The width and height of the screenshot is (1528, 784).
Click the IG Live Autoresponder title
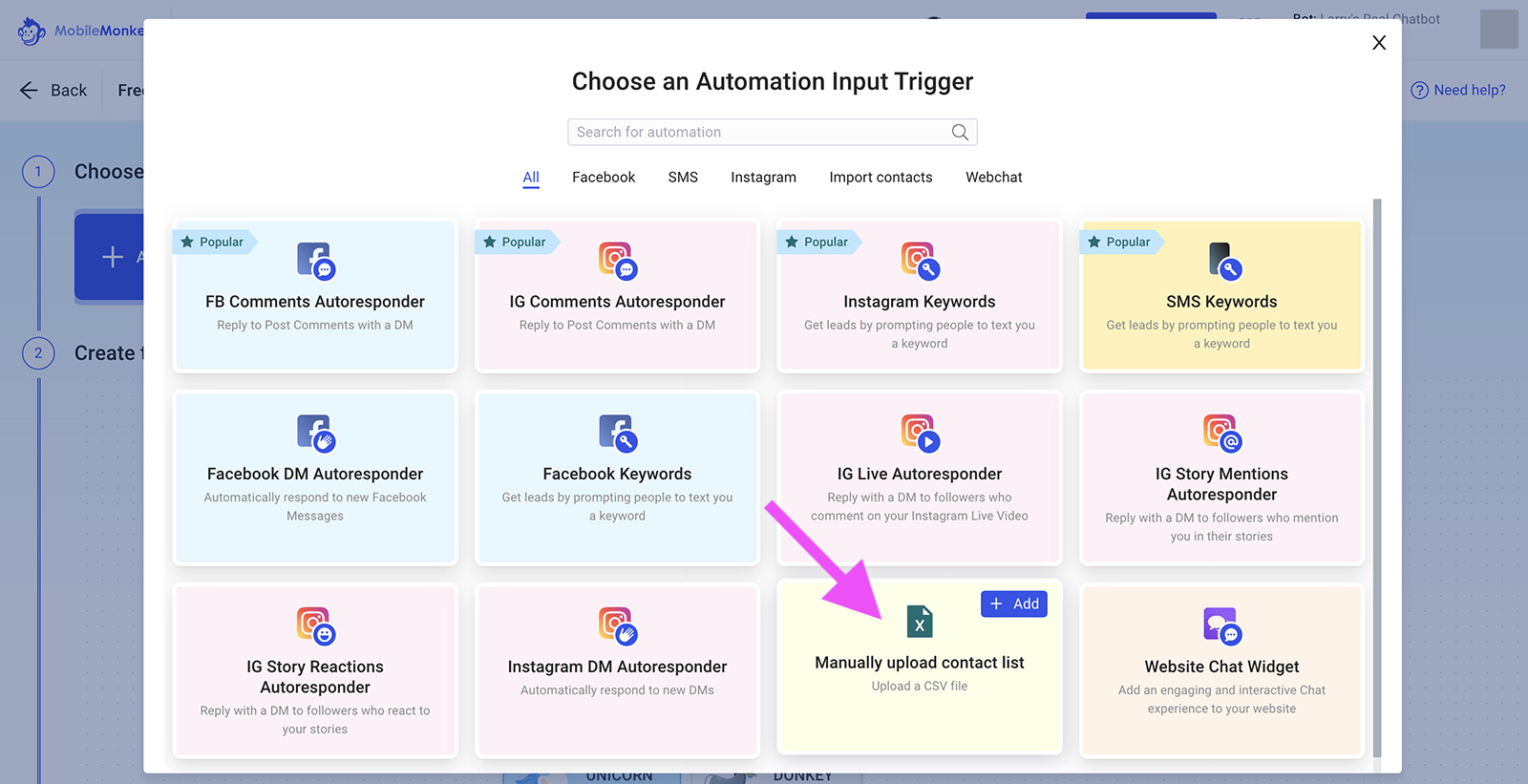920,474
